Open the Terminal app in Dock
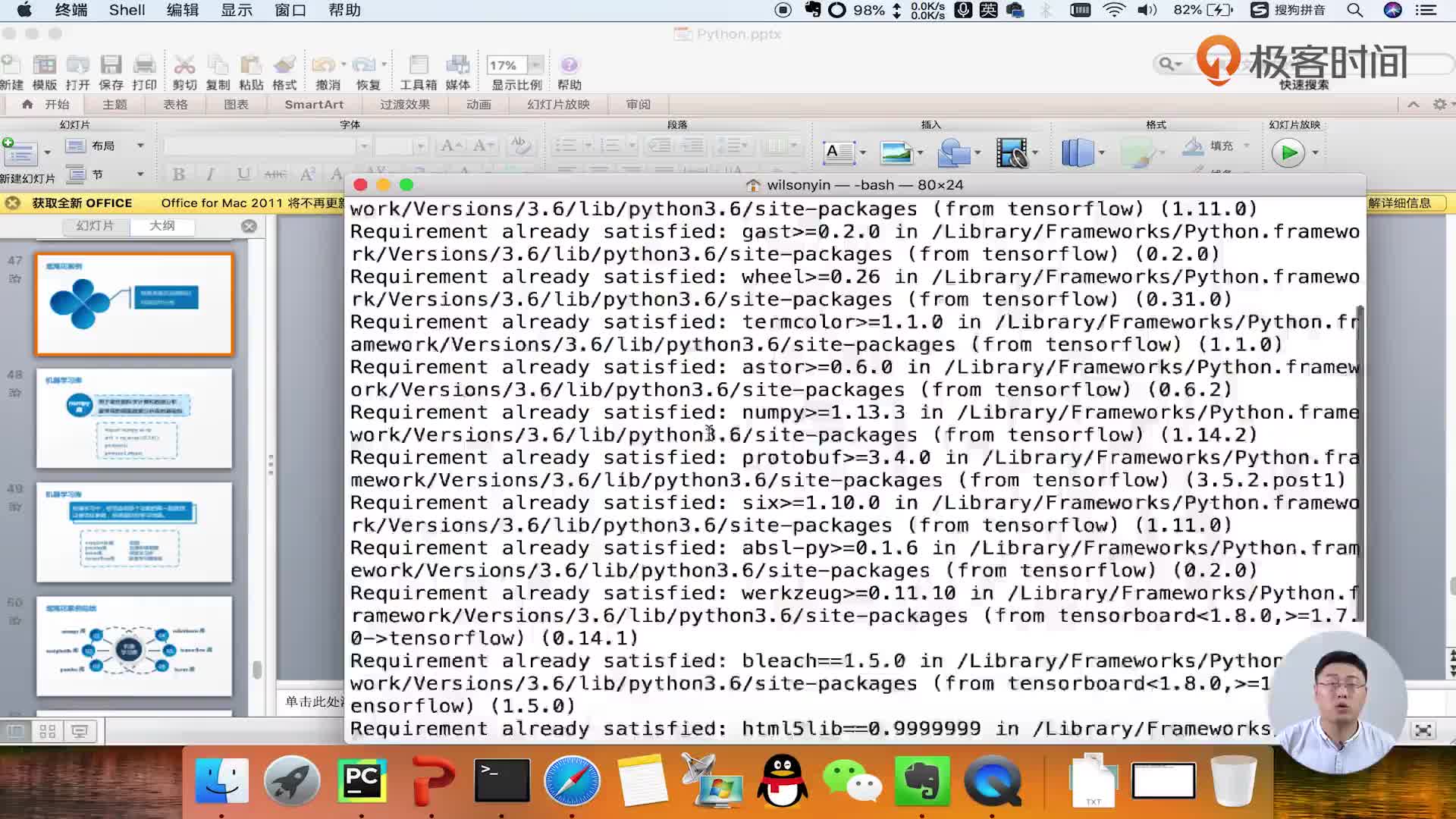 pos(501,781)
